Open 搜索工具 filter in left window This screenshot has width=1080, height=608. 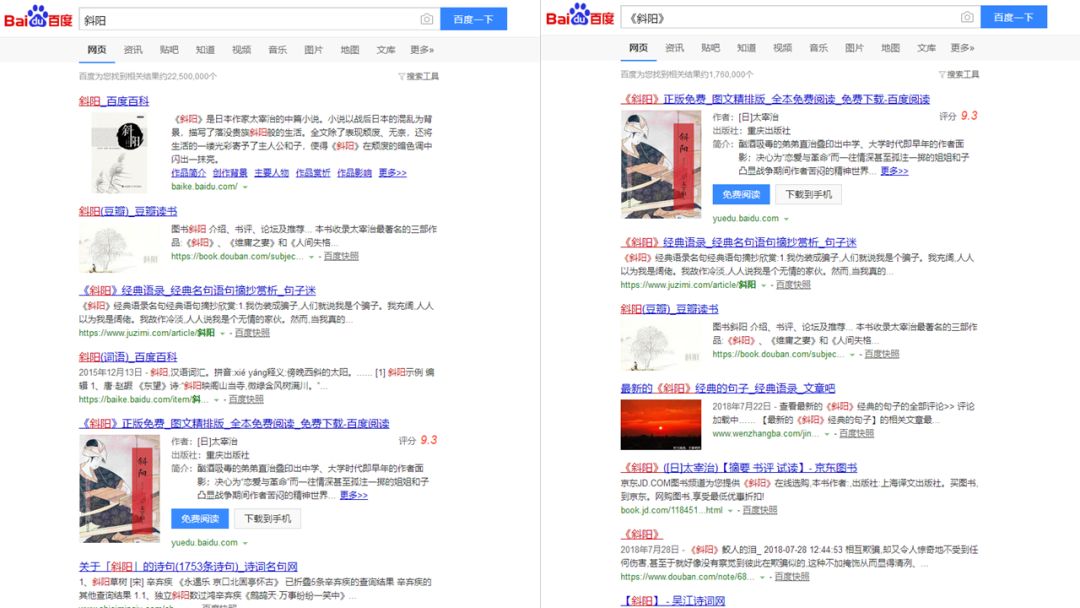click(419, 76)
